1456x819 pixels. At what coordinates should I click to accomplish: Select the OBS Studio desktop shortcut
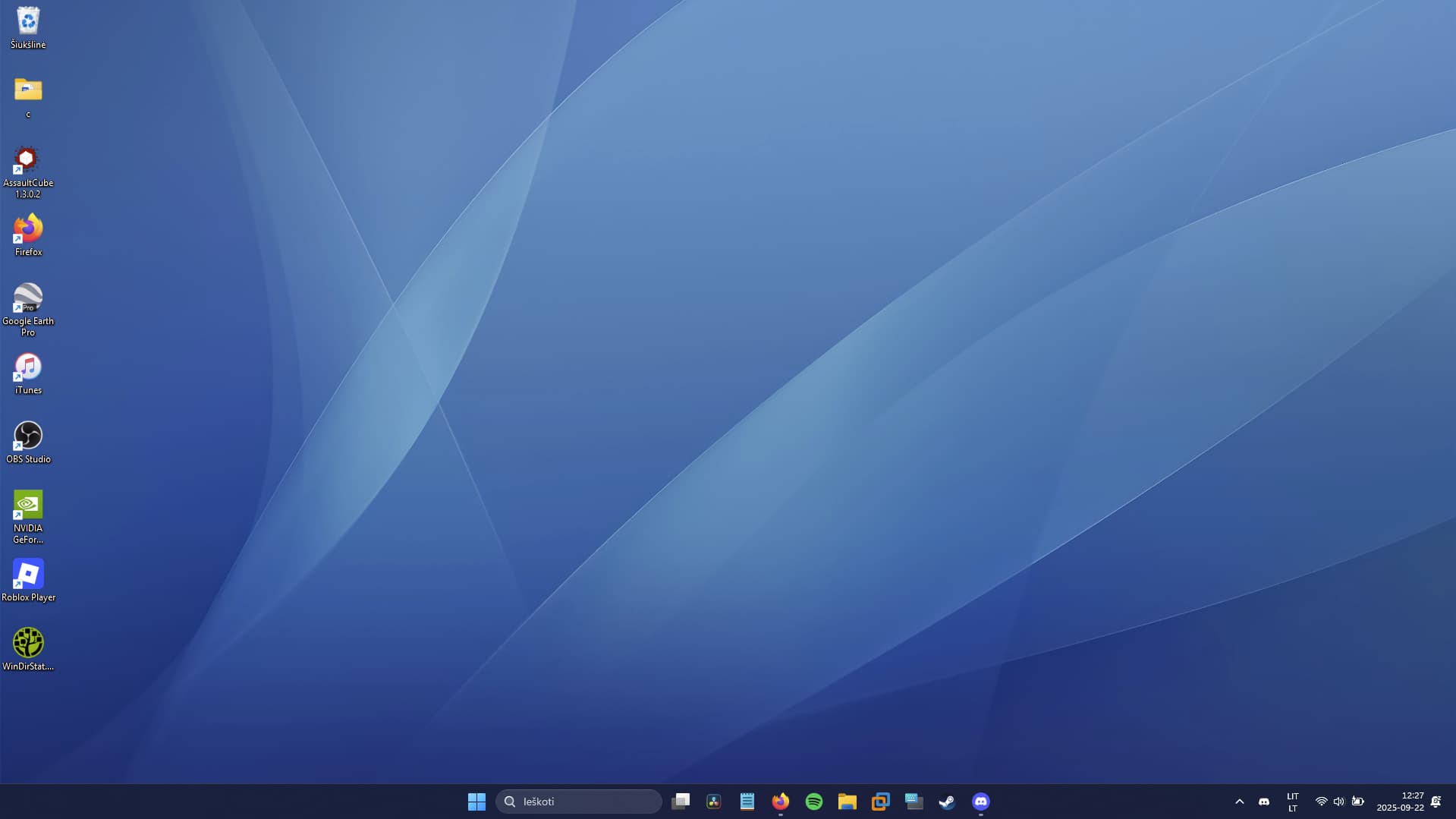point(28,437)
